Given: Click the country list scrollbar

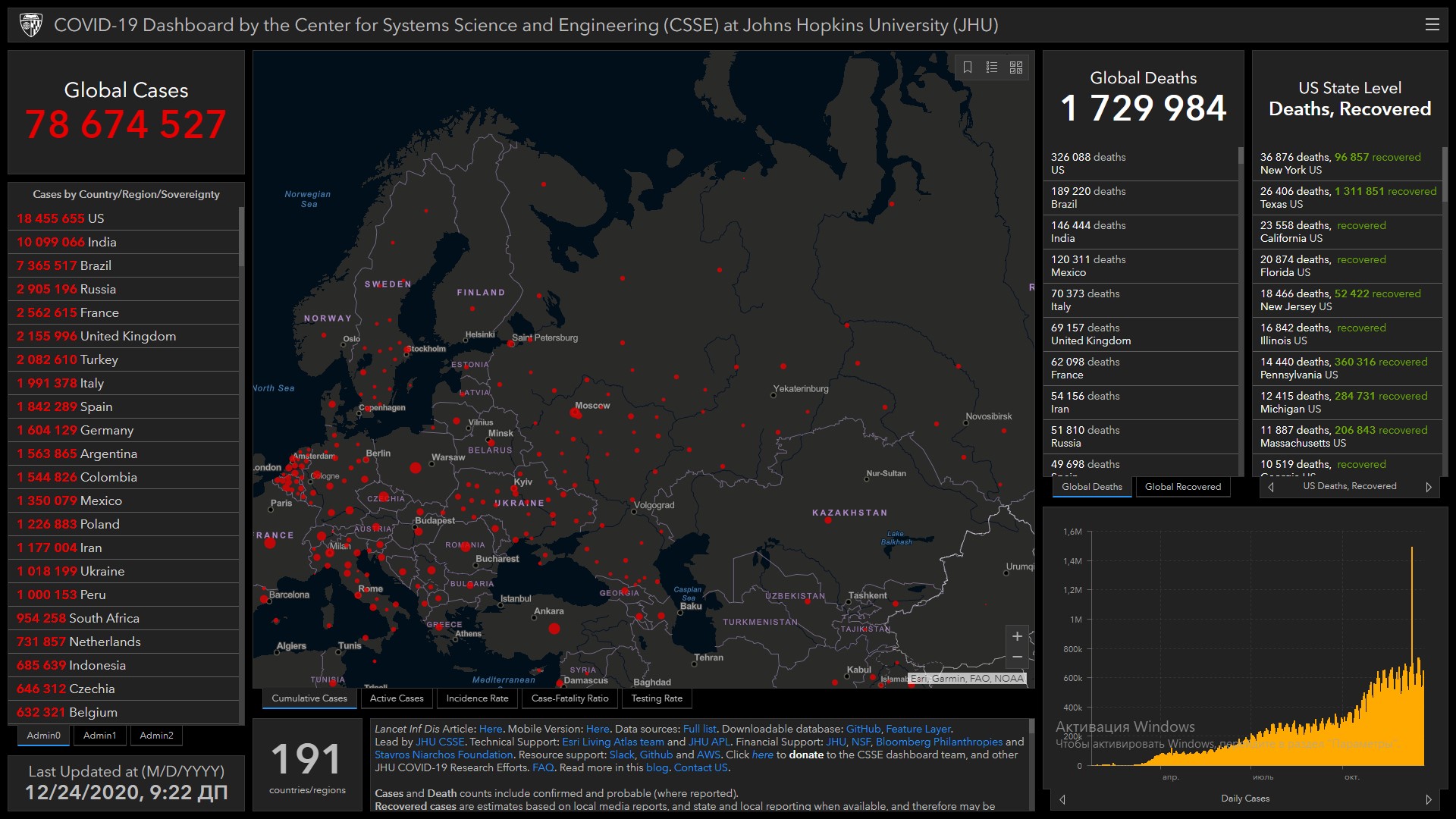Looking at the screenshot, I should (x=241, y=237).
